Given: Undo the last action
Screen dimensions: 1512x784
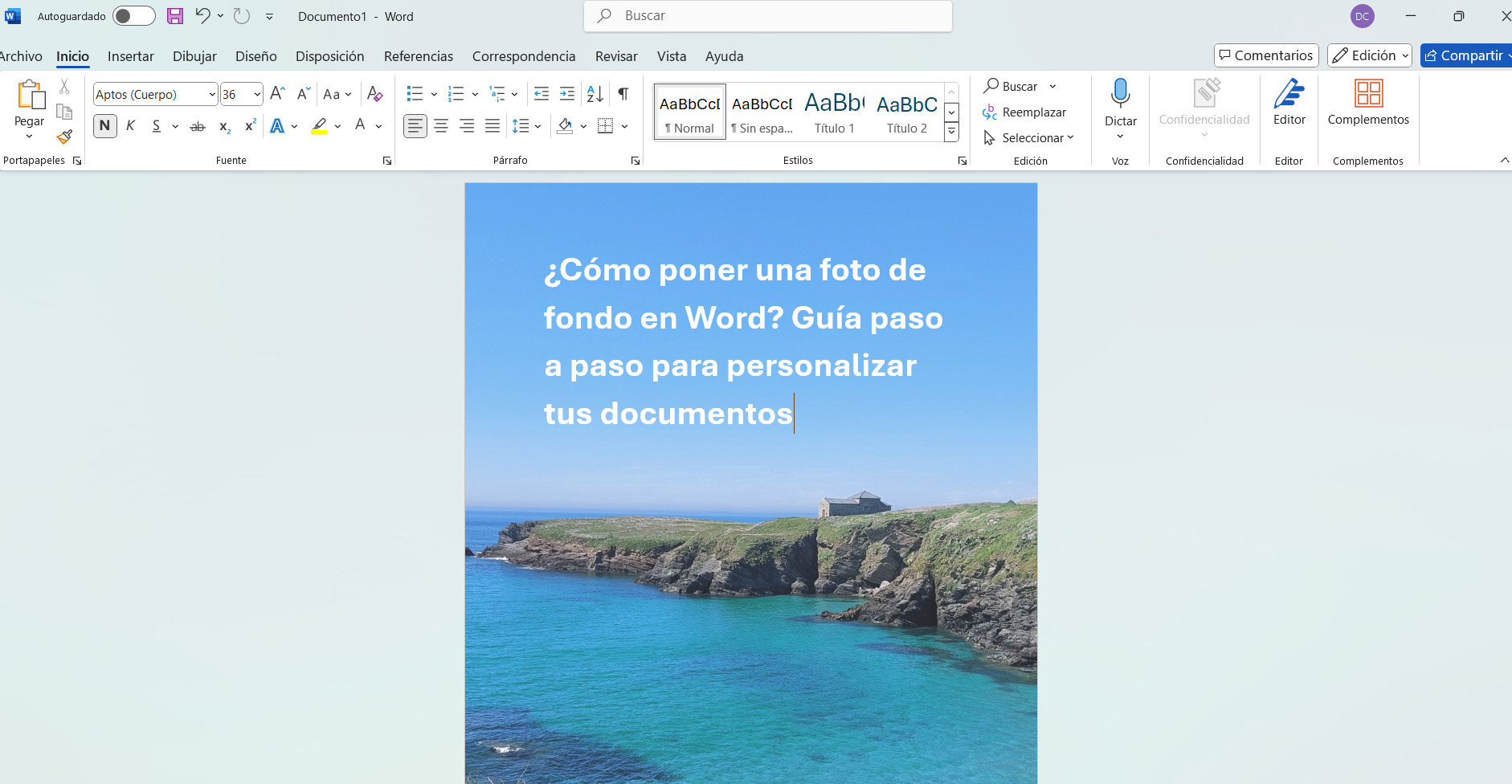Looking at the screenshot, I should (x=202, y=15).
